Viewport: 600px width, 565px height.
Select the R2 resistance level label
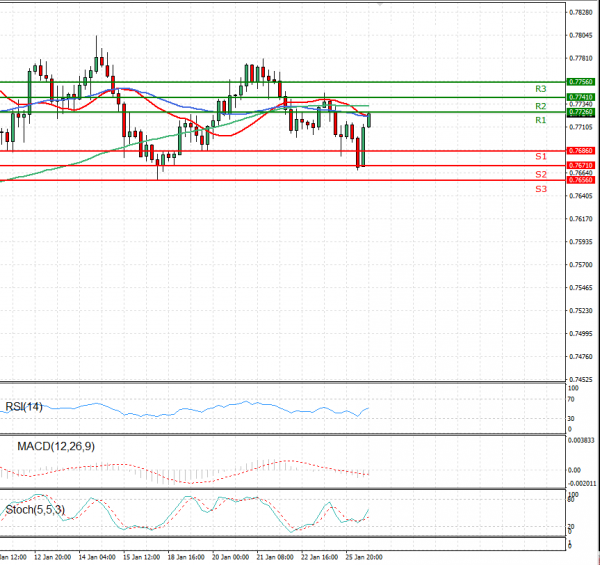(x=540, y=105)
